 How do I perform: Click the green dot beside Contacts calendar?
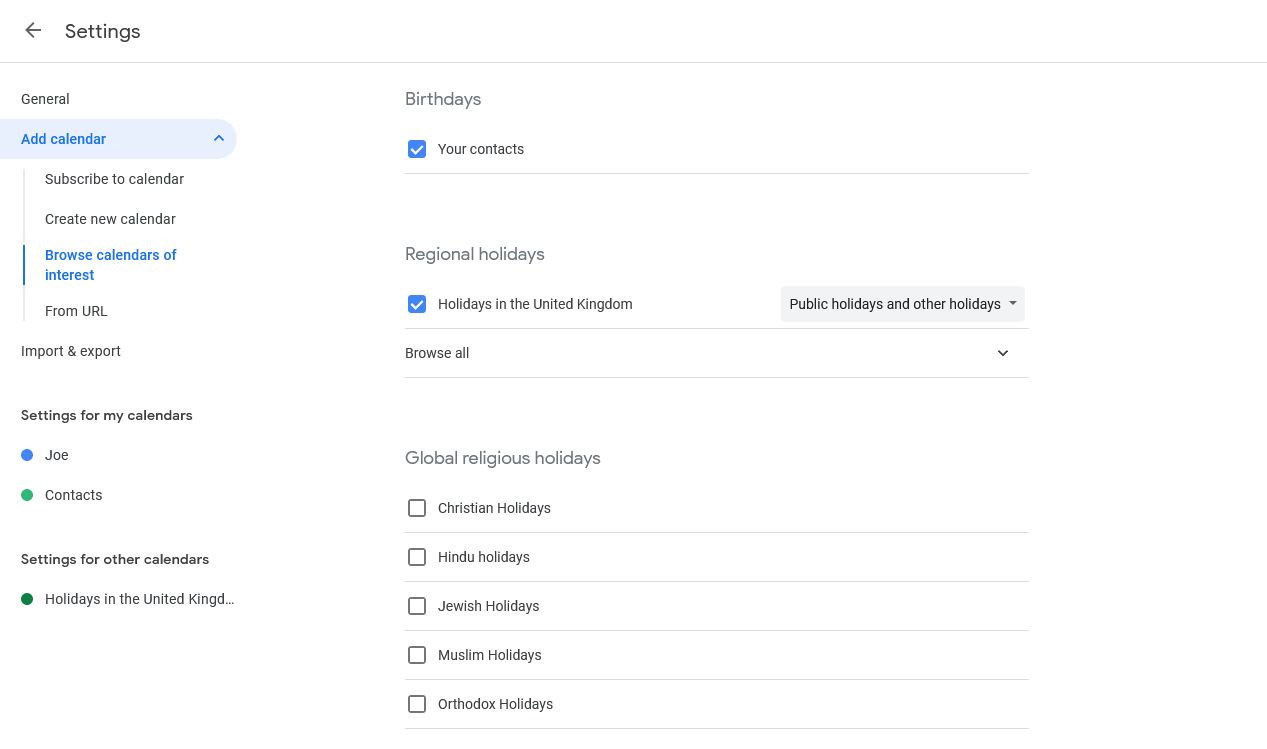pos(27,495)
